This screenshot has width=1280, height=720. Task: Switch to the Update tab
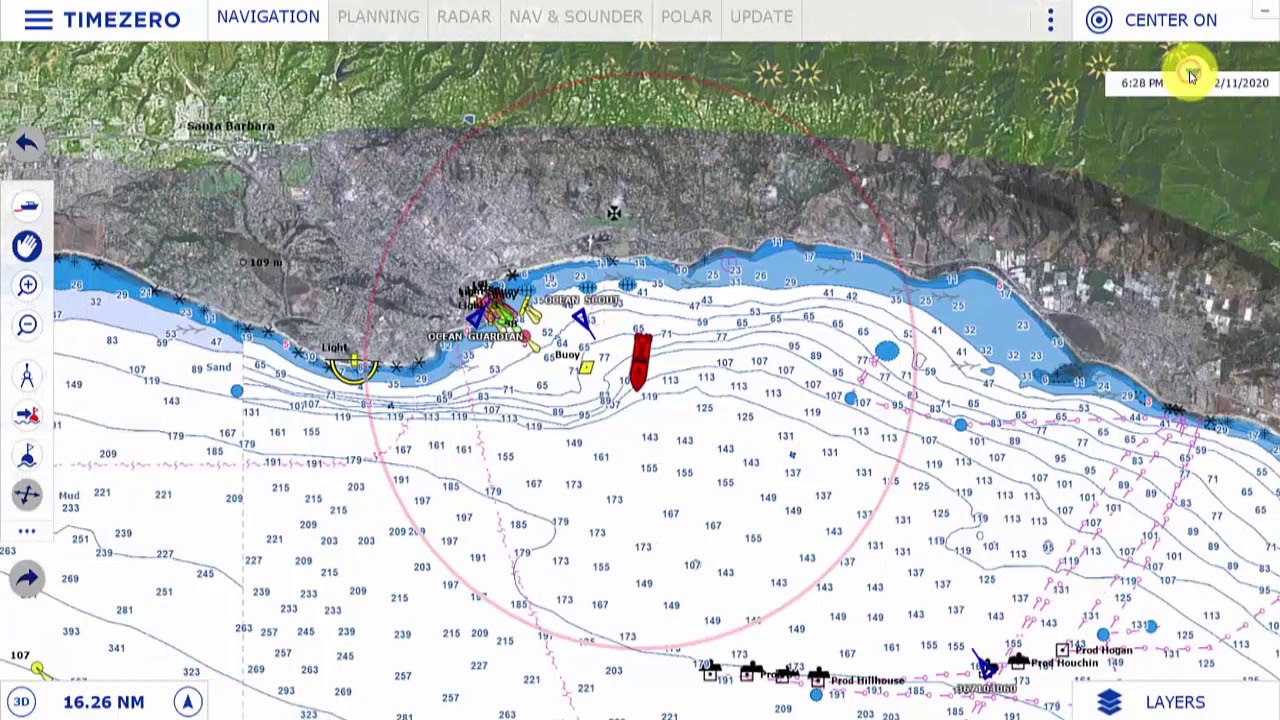pyautogui.click(x=761, y=17)
